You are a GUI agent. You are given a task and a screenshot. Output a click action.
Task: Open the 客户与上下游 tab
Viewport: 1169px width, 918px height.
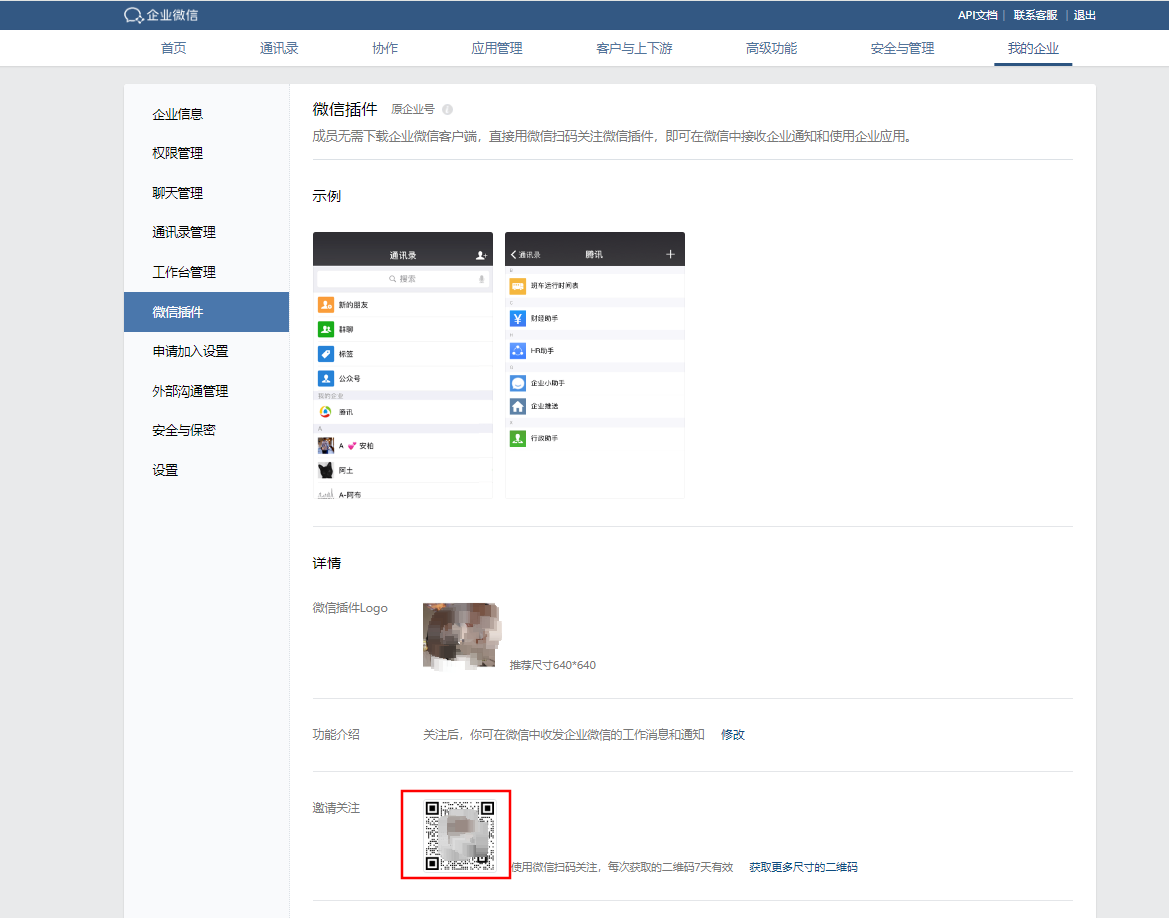click(x=634, y=48)
